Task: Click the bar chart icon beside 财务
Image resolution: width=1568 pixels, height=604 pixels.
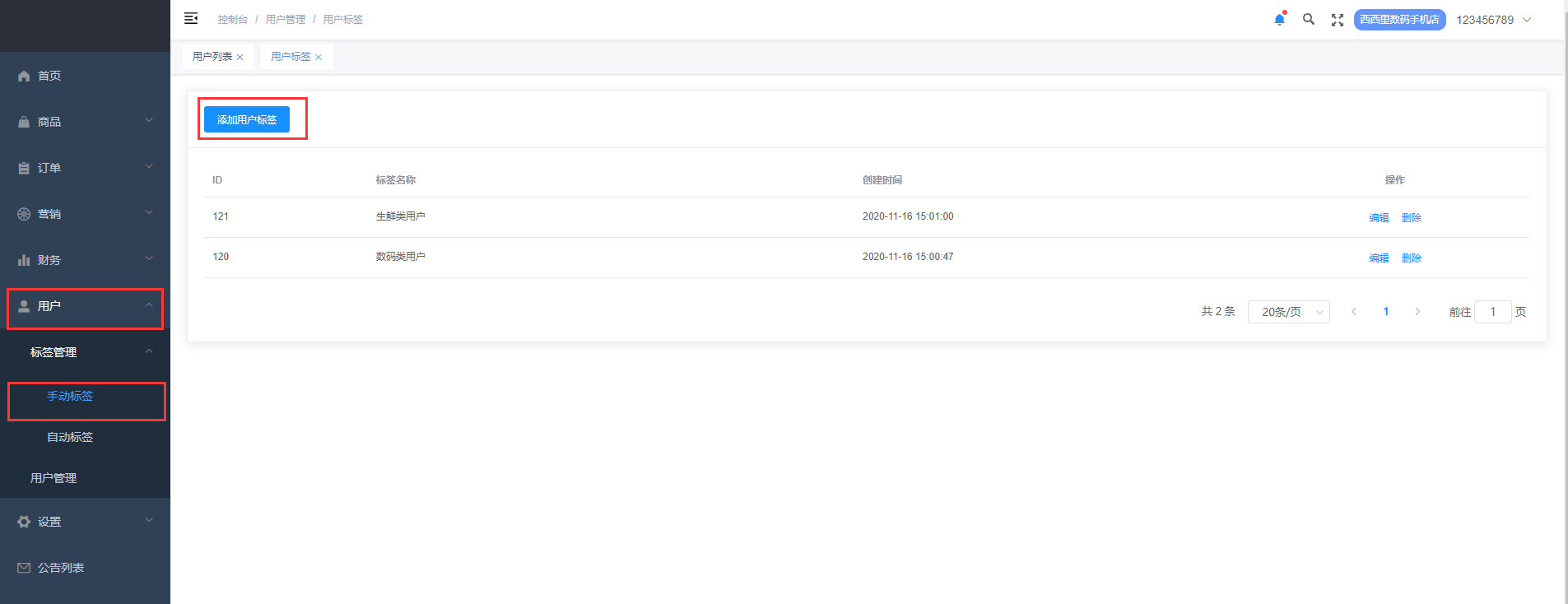Action: [x=24, y=260]
